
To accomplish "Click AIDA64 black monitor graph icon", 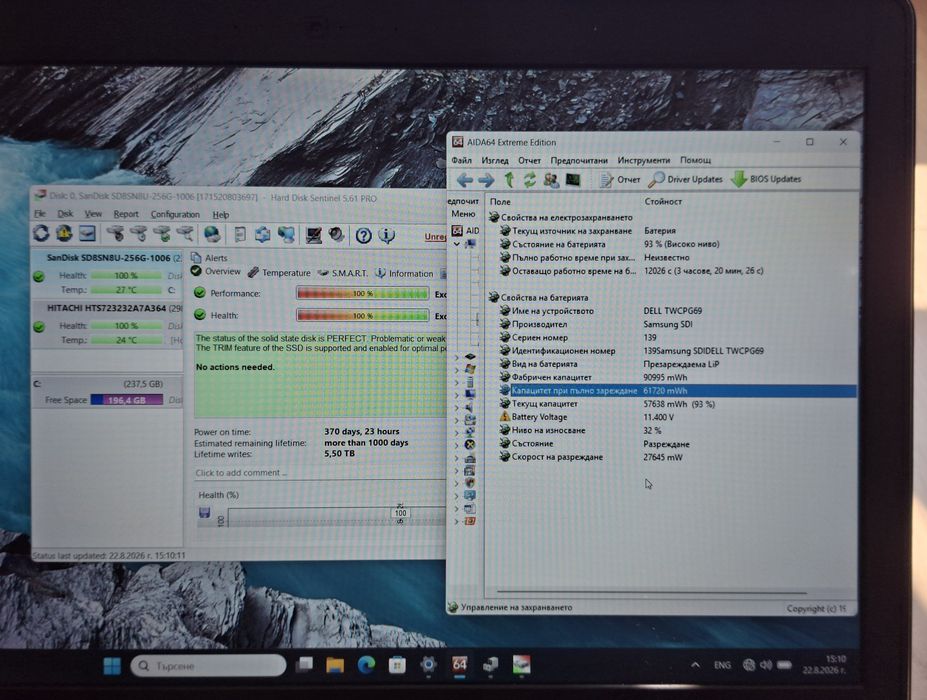I will click(x=572, y=179).
